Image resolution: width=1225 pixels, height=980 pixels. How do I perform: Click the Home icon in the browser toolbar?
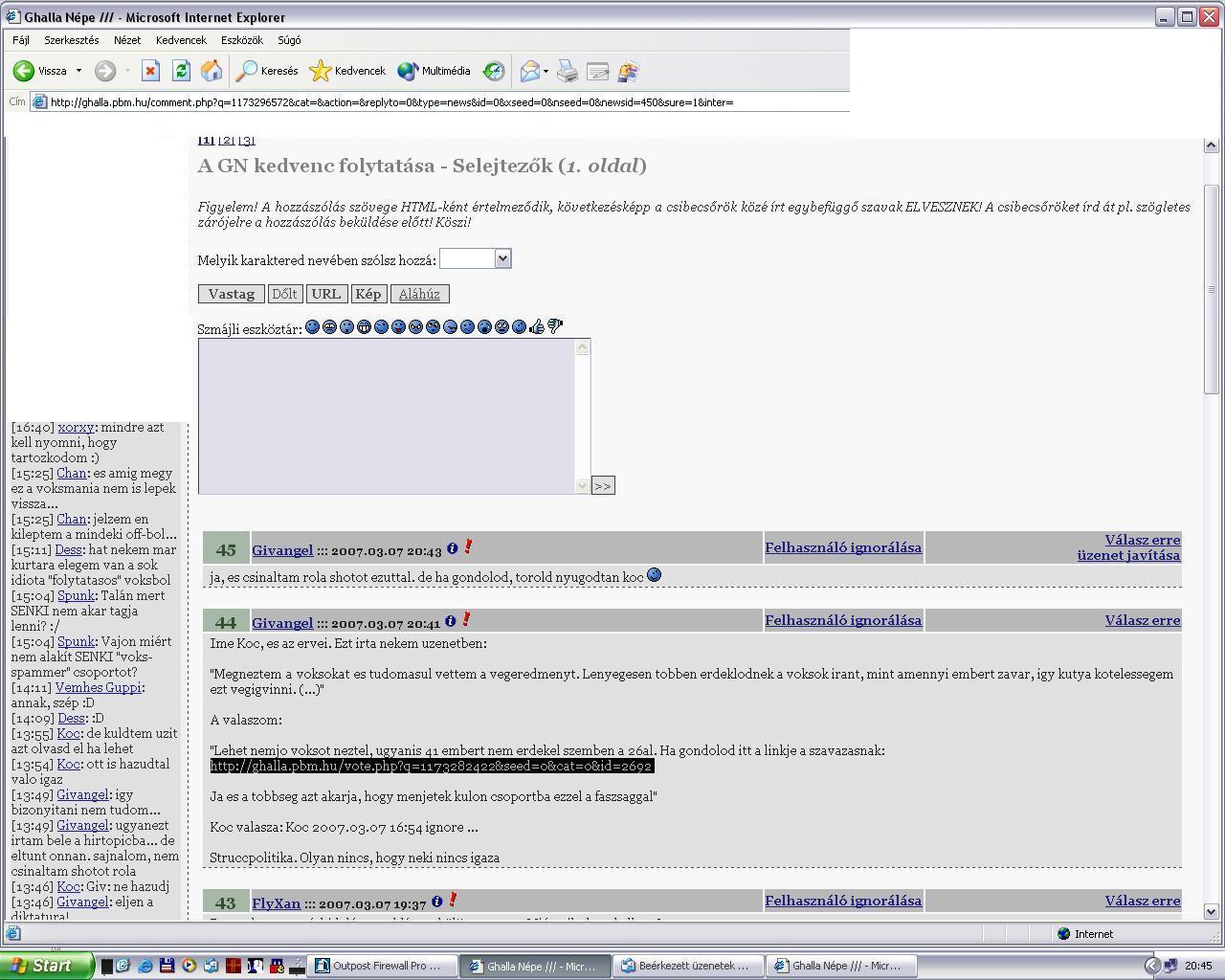212,71
